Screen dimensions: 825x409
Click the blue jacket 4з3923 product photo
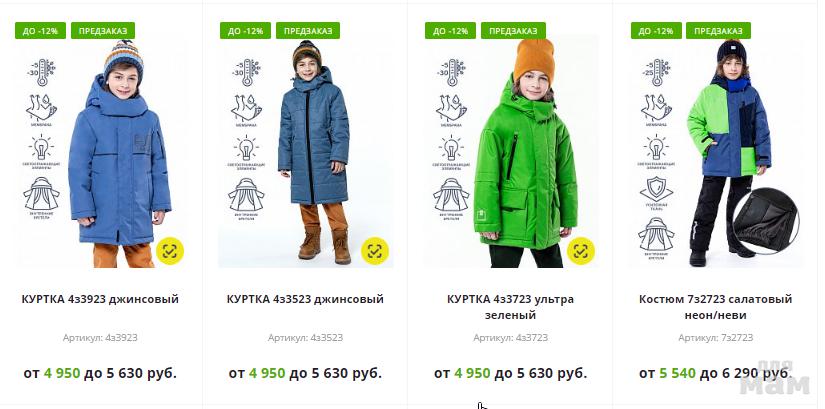tap(120, 153)
